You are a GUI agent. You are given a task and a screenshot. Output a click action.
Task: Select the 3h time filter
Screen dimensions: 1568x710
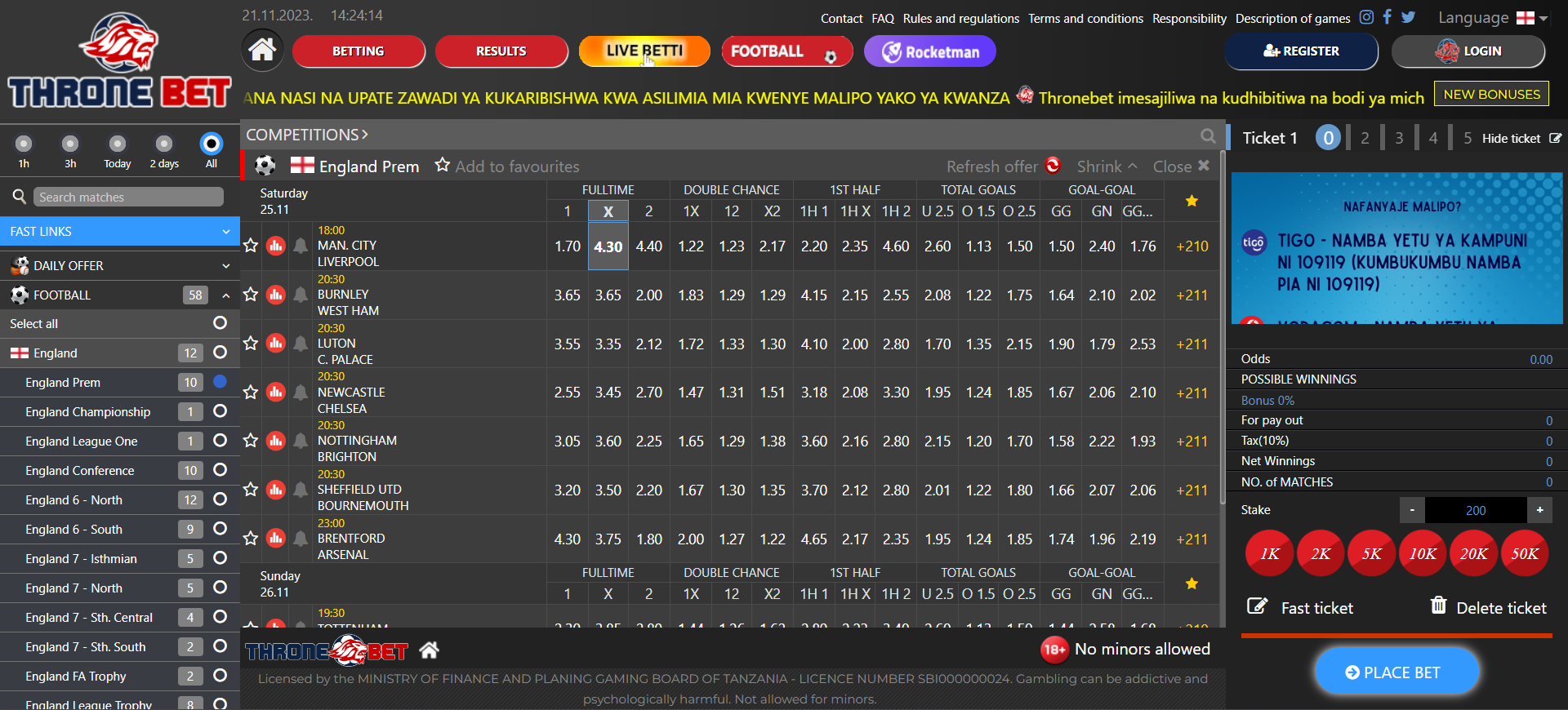[x=70, y=144]
